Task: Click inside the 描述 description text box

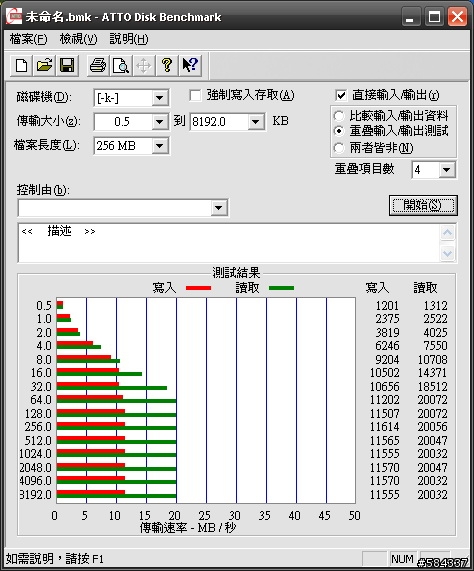Action: click(x=229, y=243)
